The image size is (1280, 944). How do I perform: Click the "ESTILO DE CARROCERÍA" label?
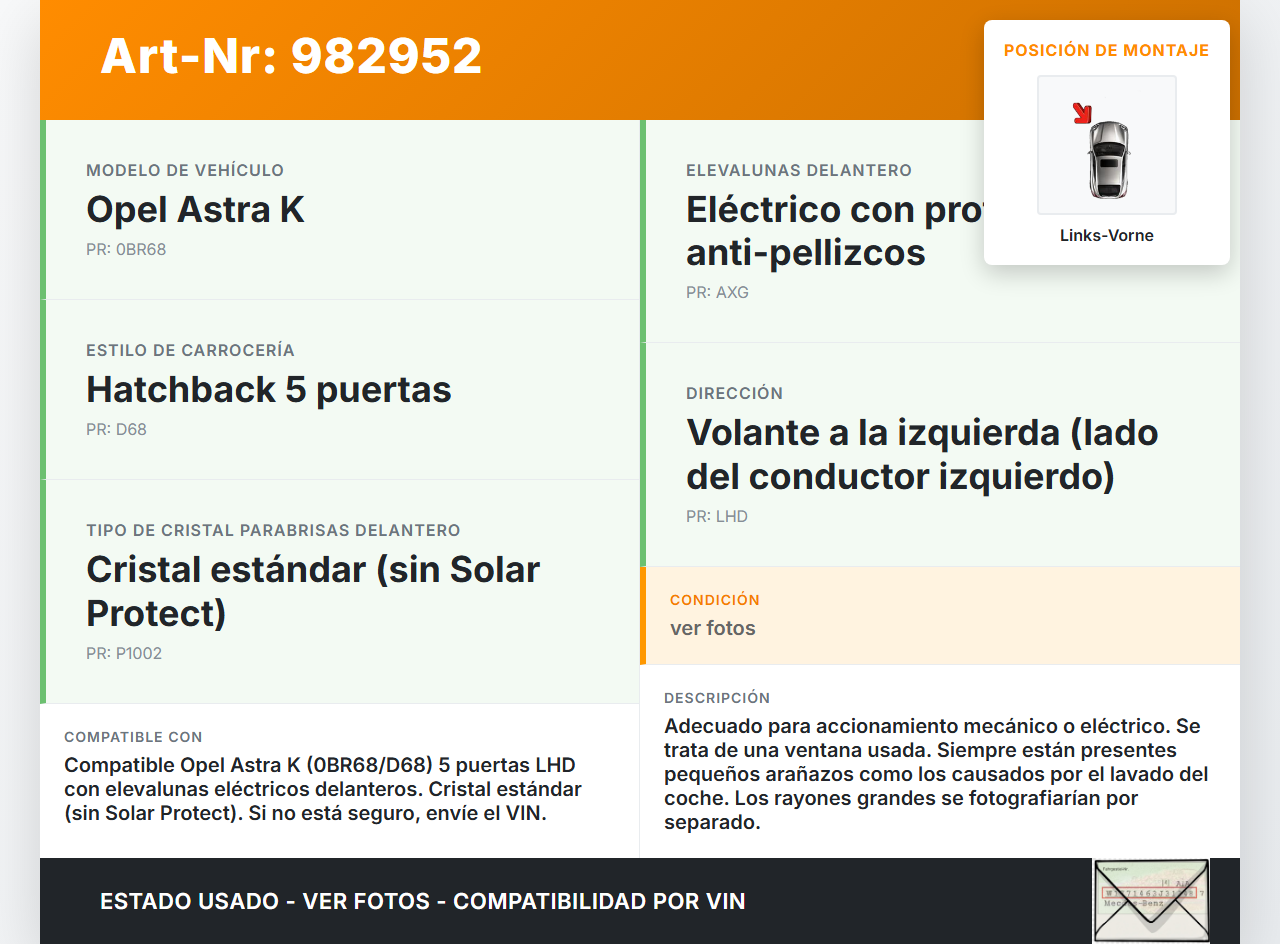[190, 351]
